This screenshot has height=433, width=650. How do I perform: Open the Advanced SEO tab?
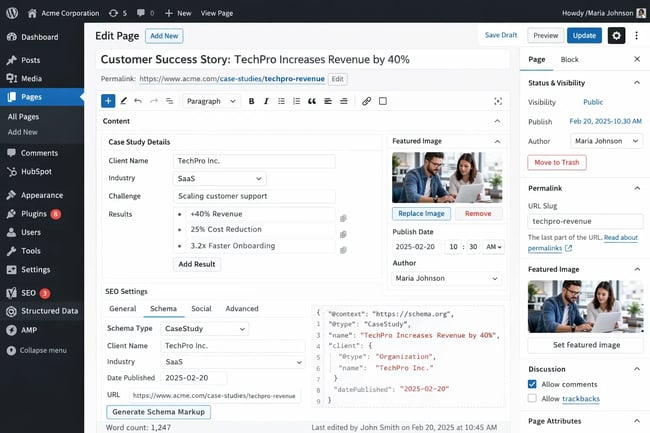(x=242, y=309)
